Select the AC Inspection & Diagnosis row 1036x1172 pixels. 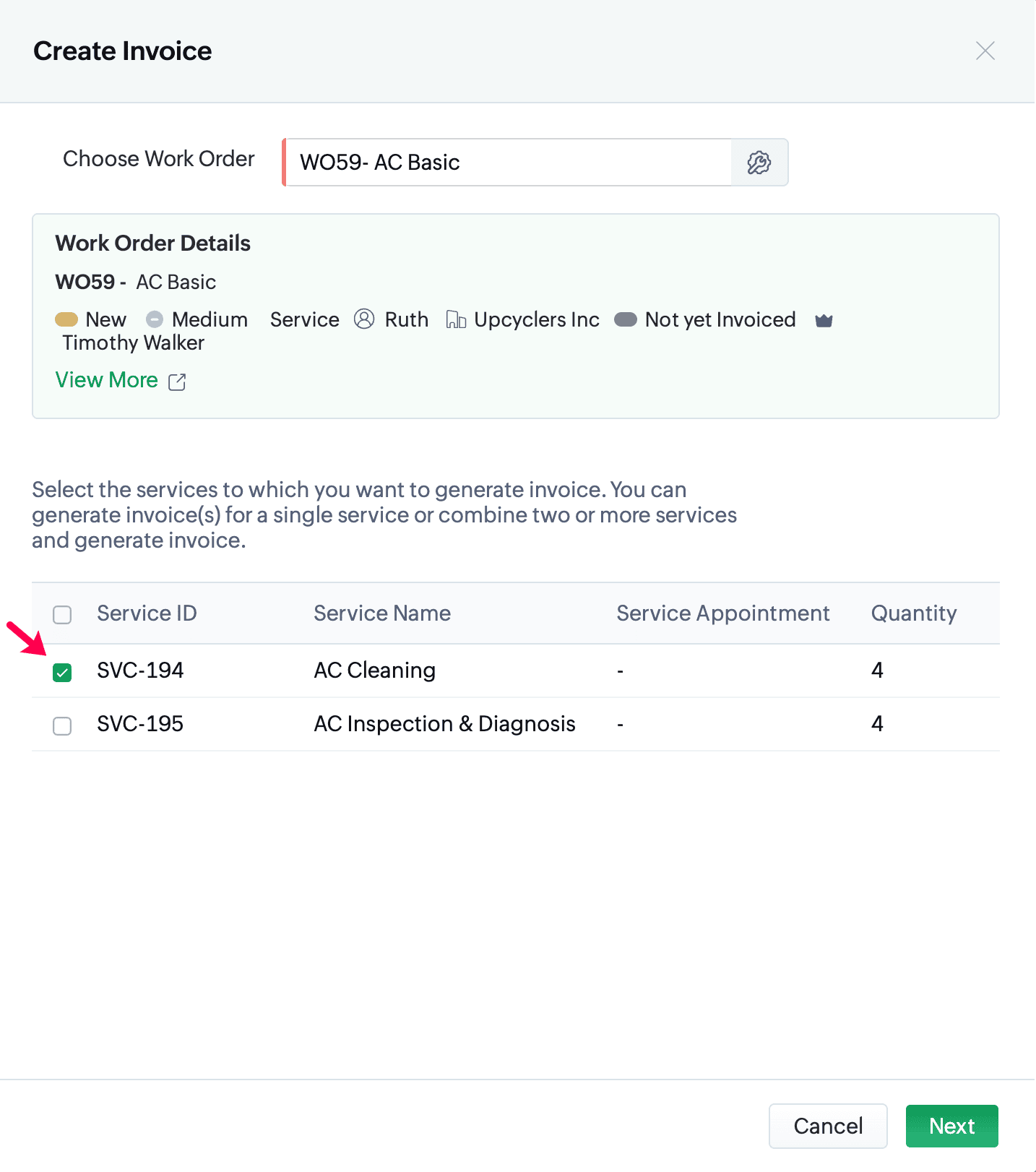tap(444, 724)
